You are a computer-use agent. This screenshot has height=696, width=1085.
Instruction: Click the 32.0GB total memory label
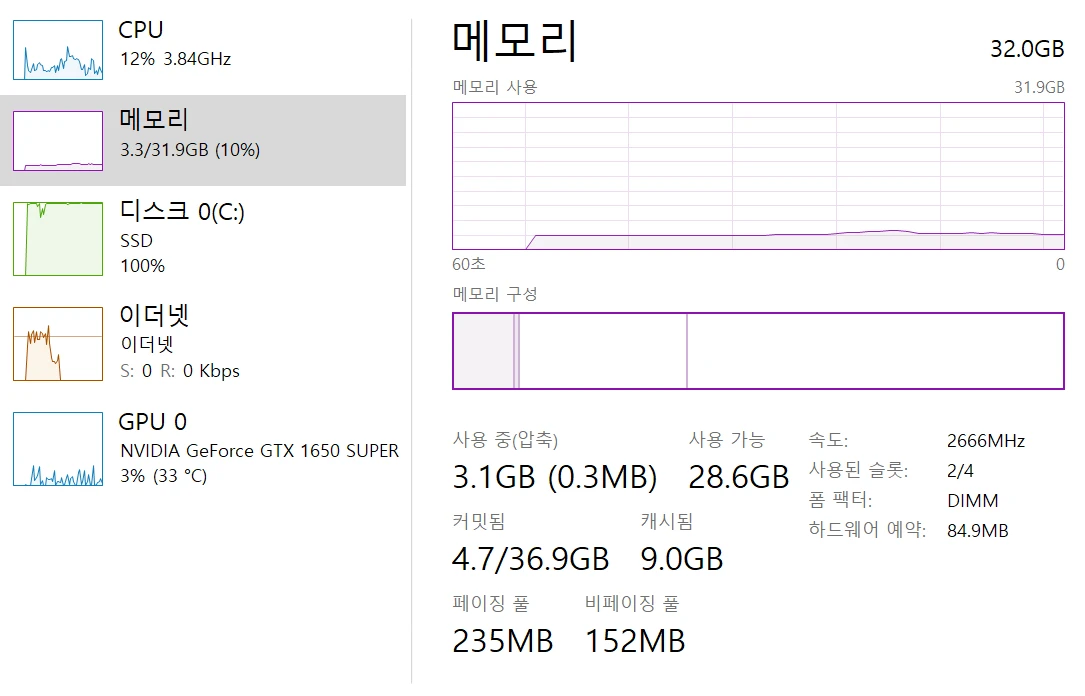(x=1027, y=48)
